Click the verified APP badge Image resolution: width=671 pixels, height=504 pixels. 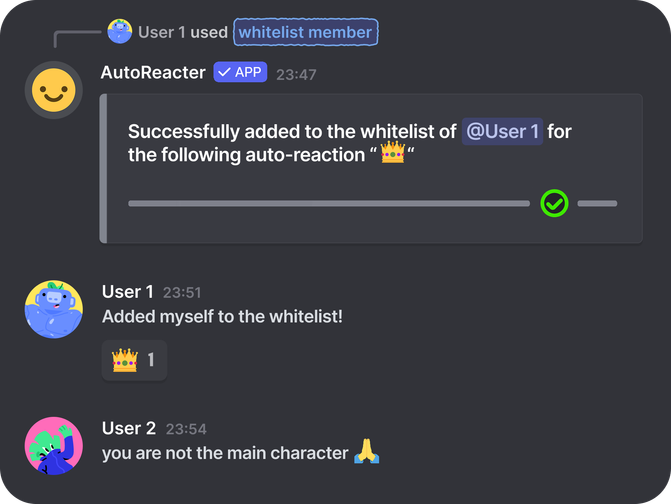240,73
